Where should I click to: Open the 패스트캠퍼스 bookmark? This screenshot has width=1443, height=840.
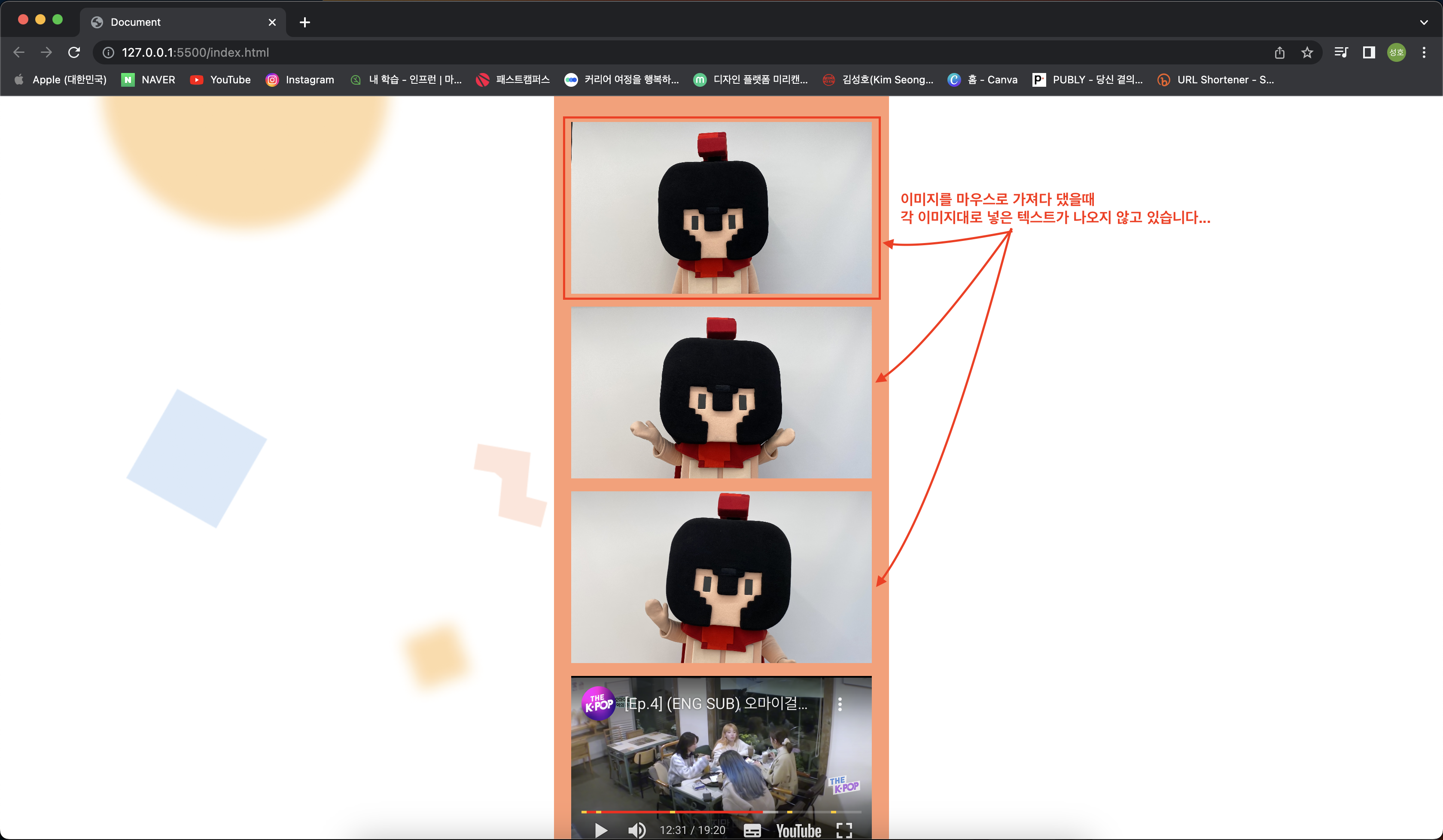click(513, 79)
